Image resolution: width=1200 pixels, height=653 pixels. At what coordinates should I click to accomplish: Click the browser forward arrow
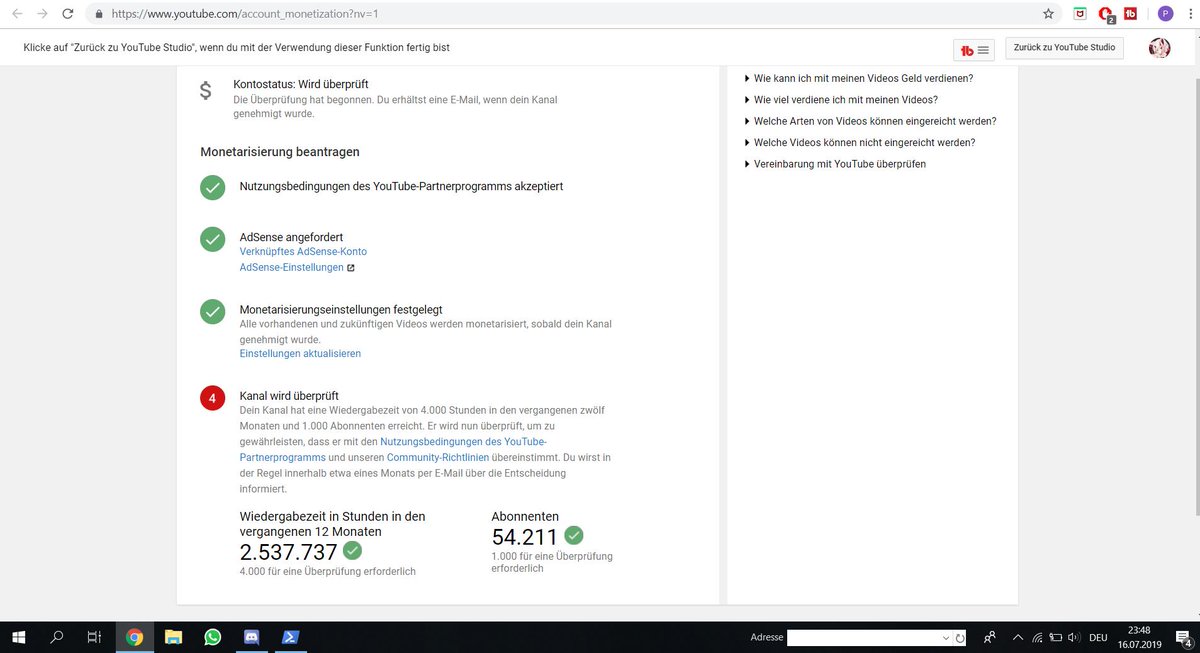click(x=42, y=14)
